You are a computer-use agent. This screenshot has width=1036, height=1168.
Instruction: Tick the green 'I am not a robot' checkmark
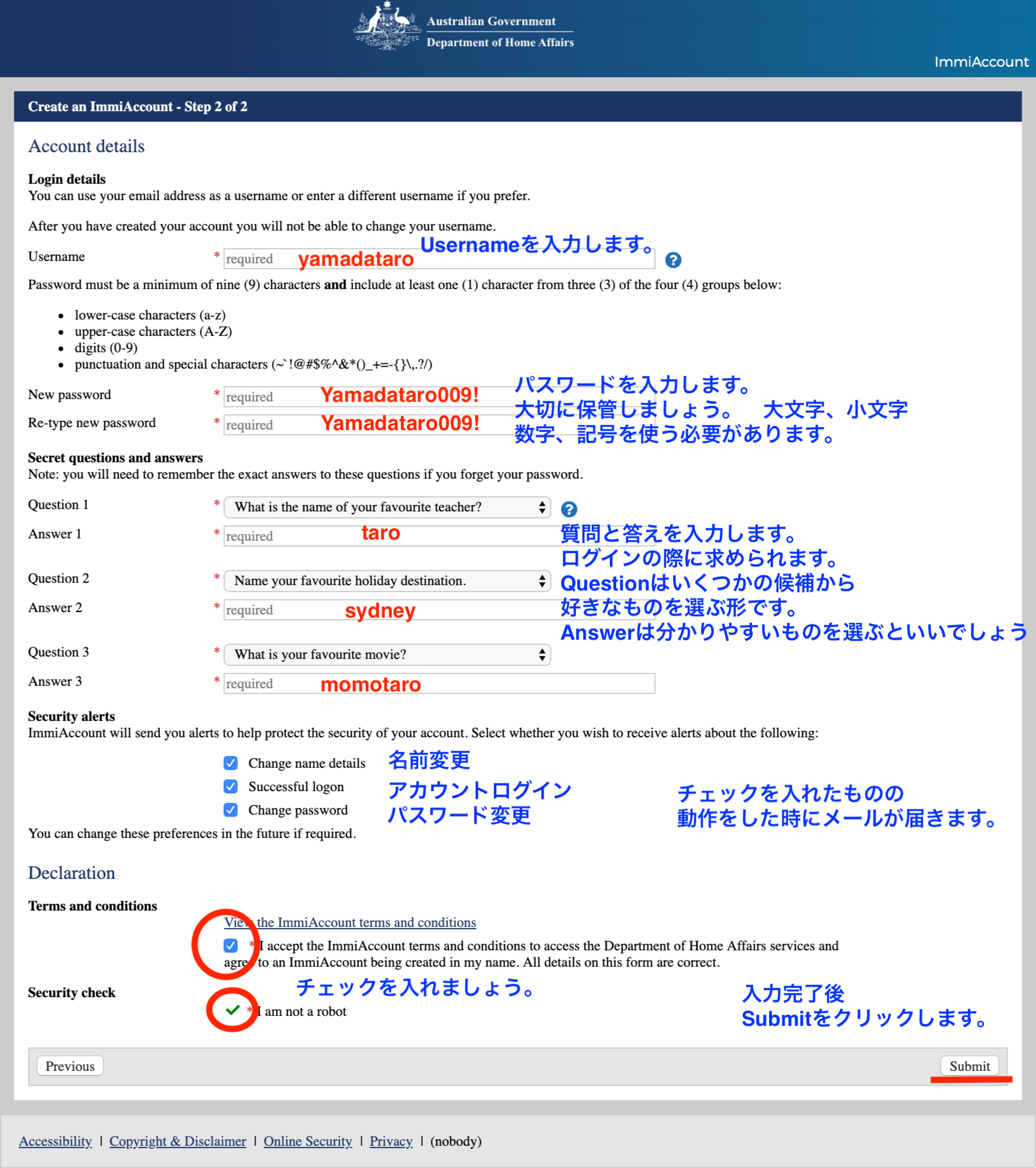coord(232,1009)
